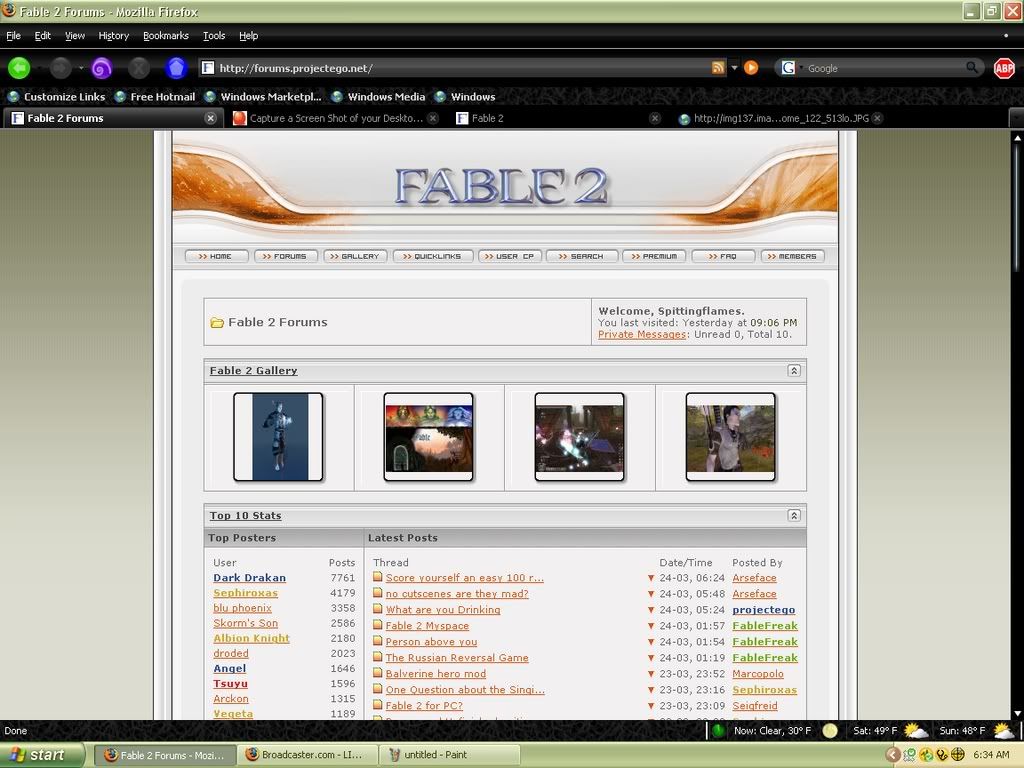Open the search engine dropdown beside Google icon
1024x768 pixels.
point(801,68)
